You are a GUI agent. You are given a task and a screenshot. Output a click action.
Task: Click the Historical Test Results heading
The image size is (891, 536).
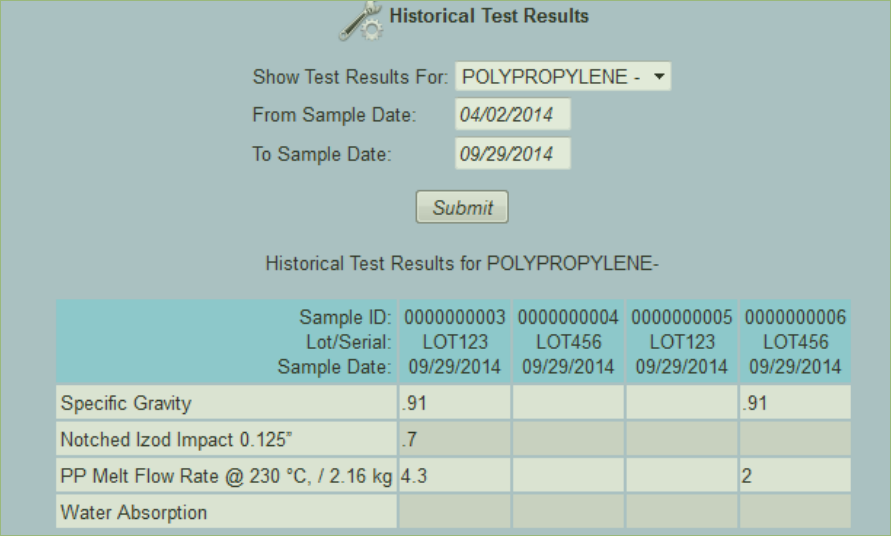489,16
